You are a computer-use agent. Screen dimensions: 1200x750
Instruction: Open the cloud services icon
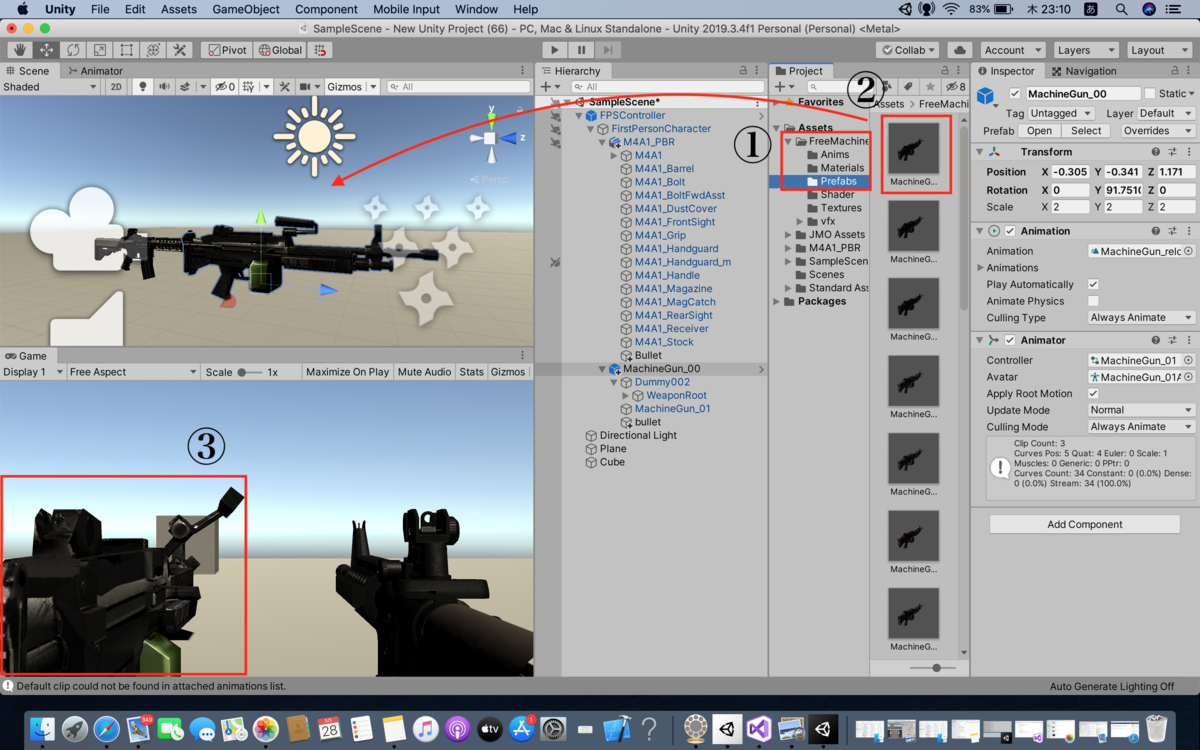coord(959,50)
